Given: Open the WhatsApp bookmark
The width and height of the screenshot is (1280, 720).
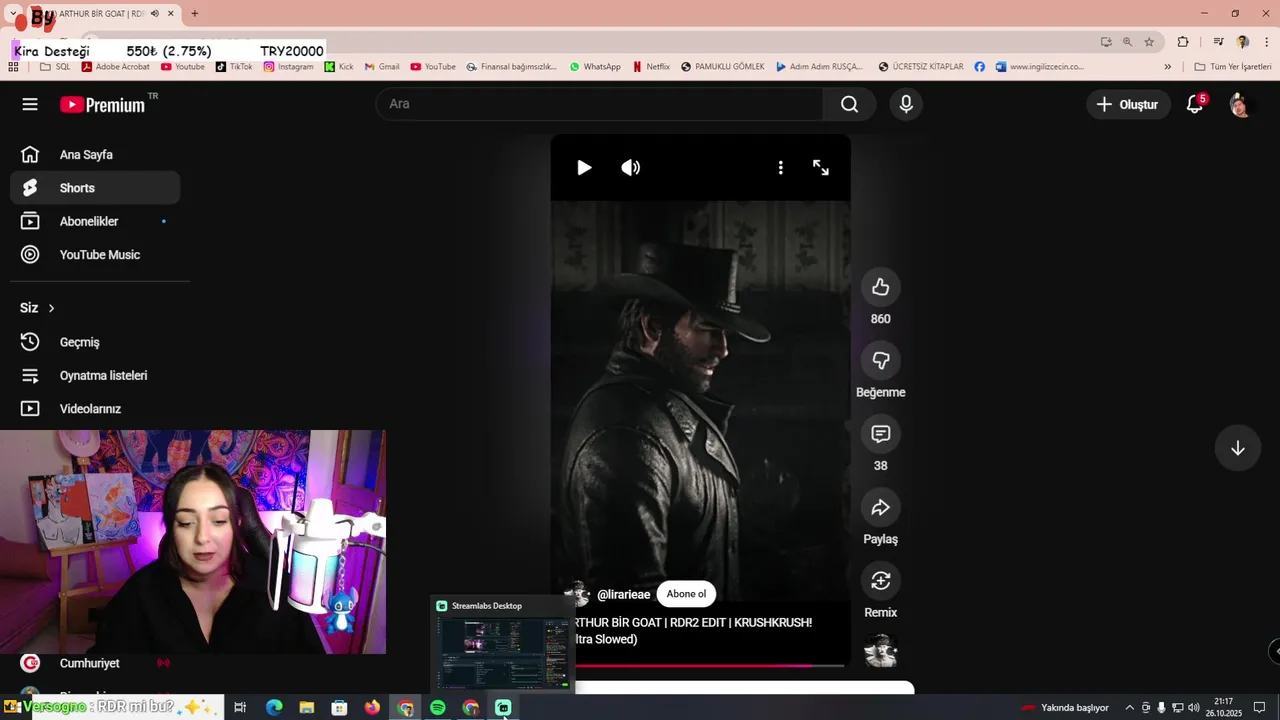Looking at the screenshot, I should click(595, 67).
